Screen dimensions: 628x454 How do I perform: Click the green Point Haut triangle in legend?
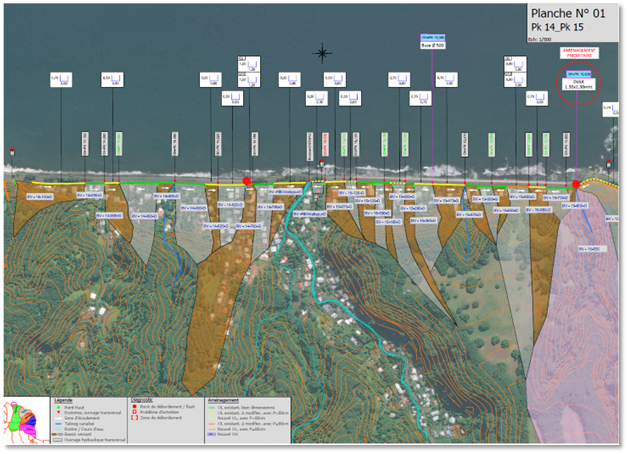58,407
